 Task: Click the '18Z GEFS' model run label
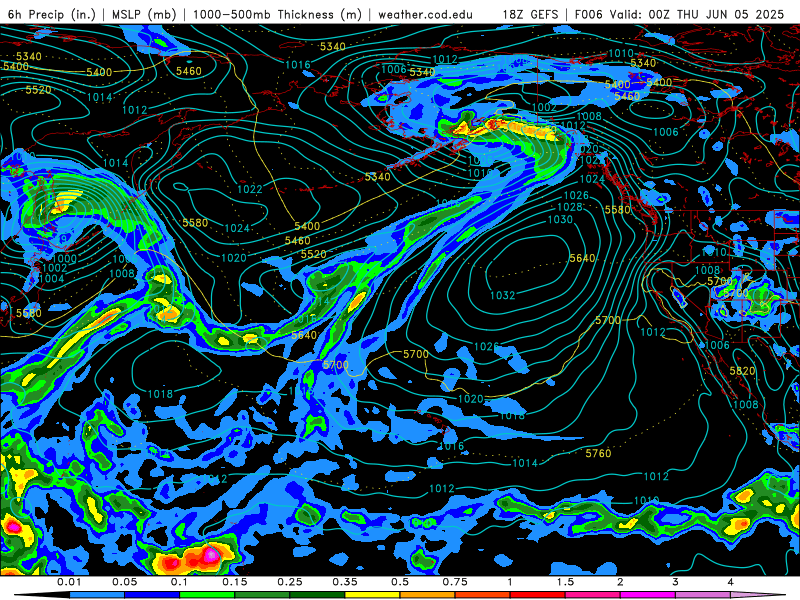[530, 14]
